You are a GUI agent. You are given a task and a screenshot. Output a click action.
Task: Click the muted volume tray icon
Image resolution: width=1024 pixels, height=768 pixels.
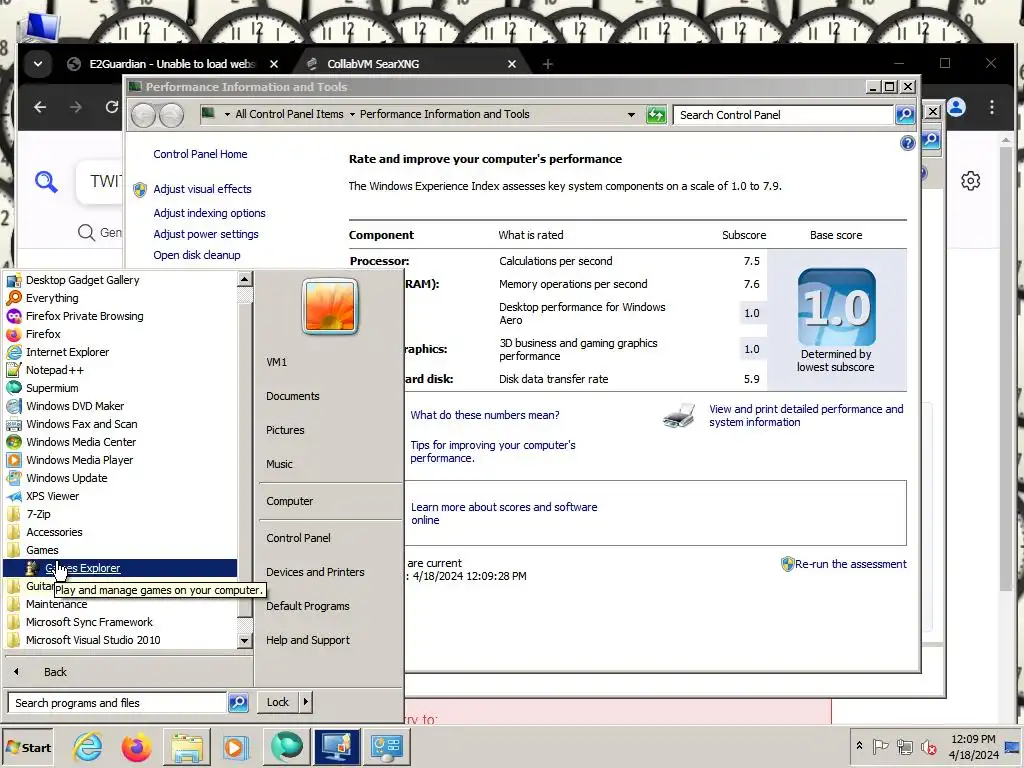click(928, 746)
